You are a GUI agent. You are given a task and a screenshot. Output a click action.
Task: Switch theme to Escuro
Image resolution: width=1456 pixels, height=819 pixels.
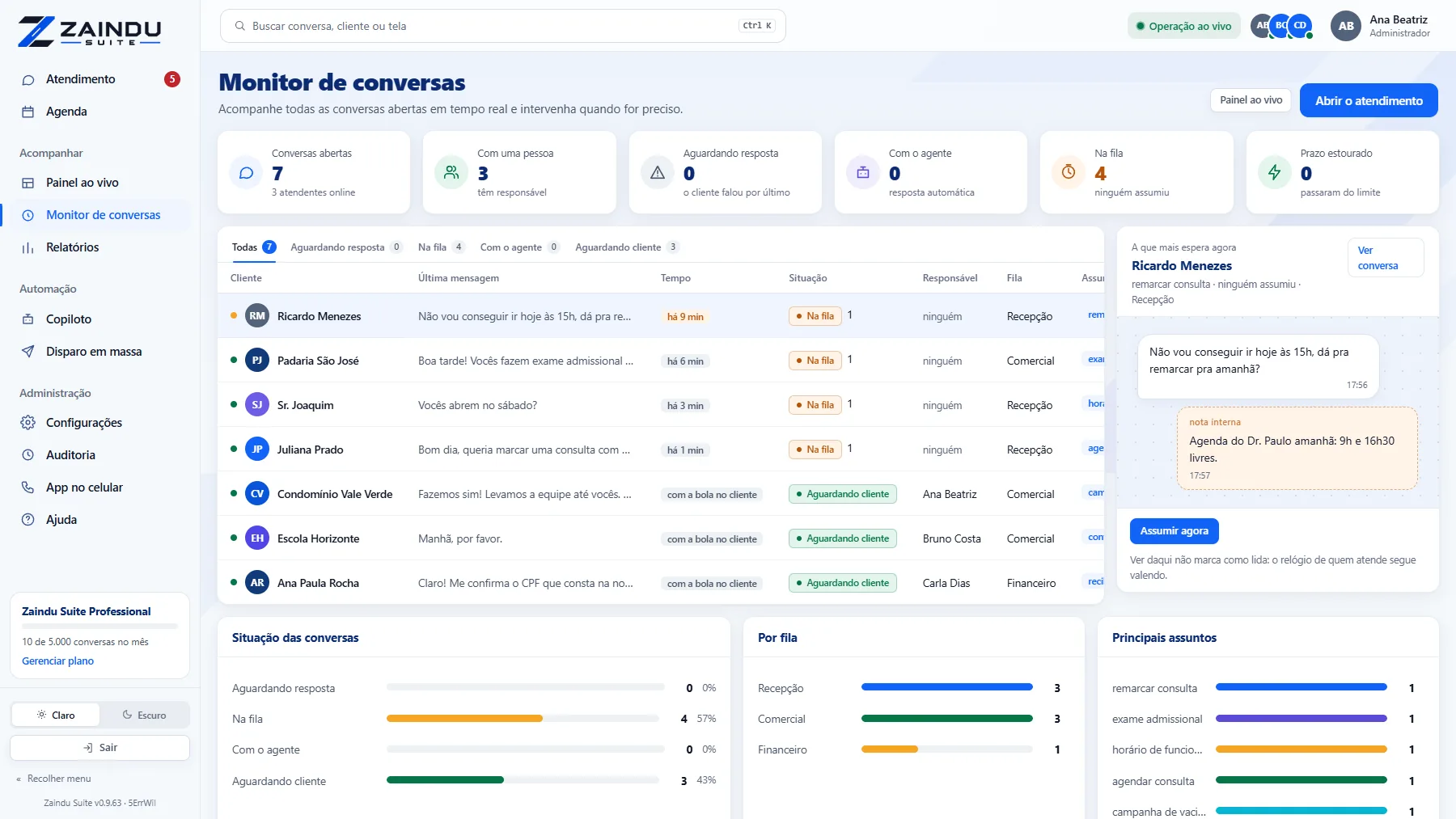click(144, 715)
